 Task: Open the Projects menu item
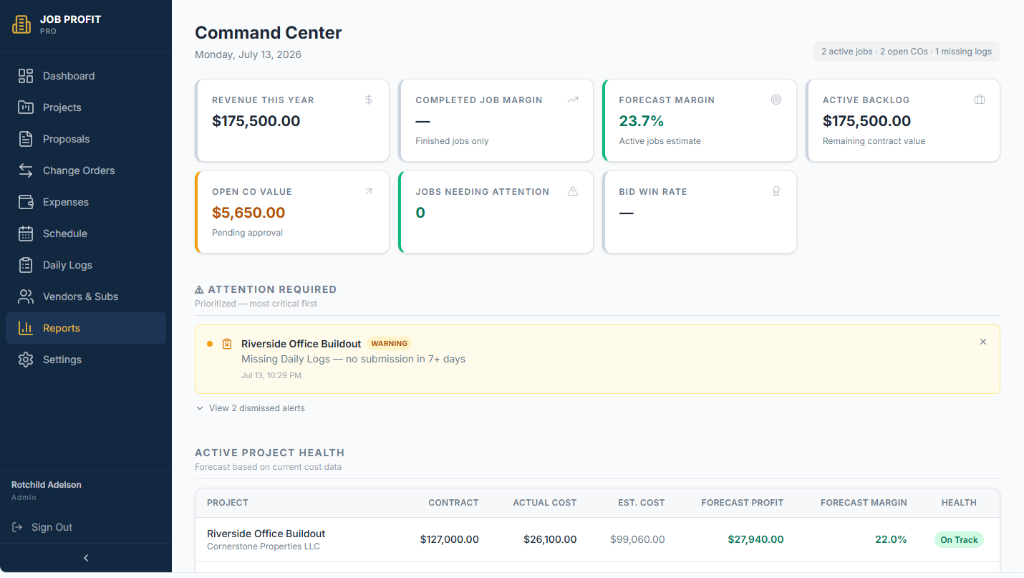pos(86,107)
